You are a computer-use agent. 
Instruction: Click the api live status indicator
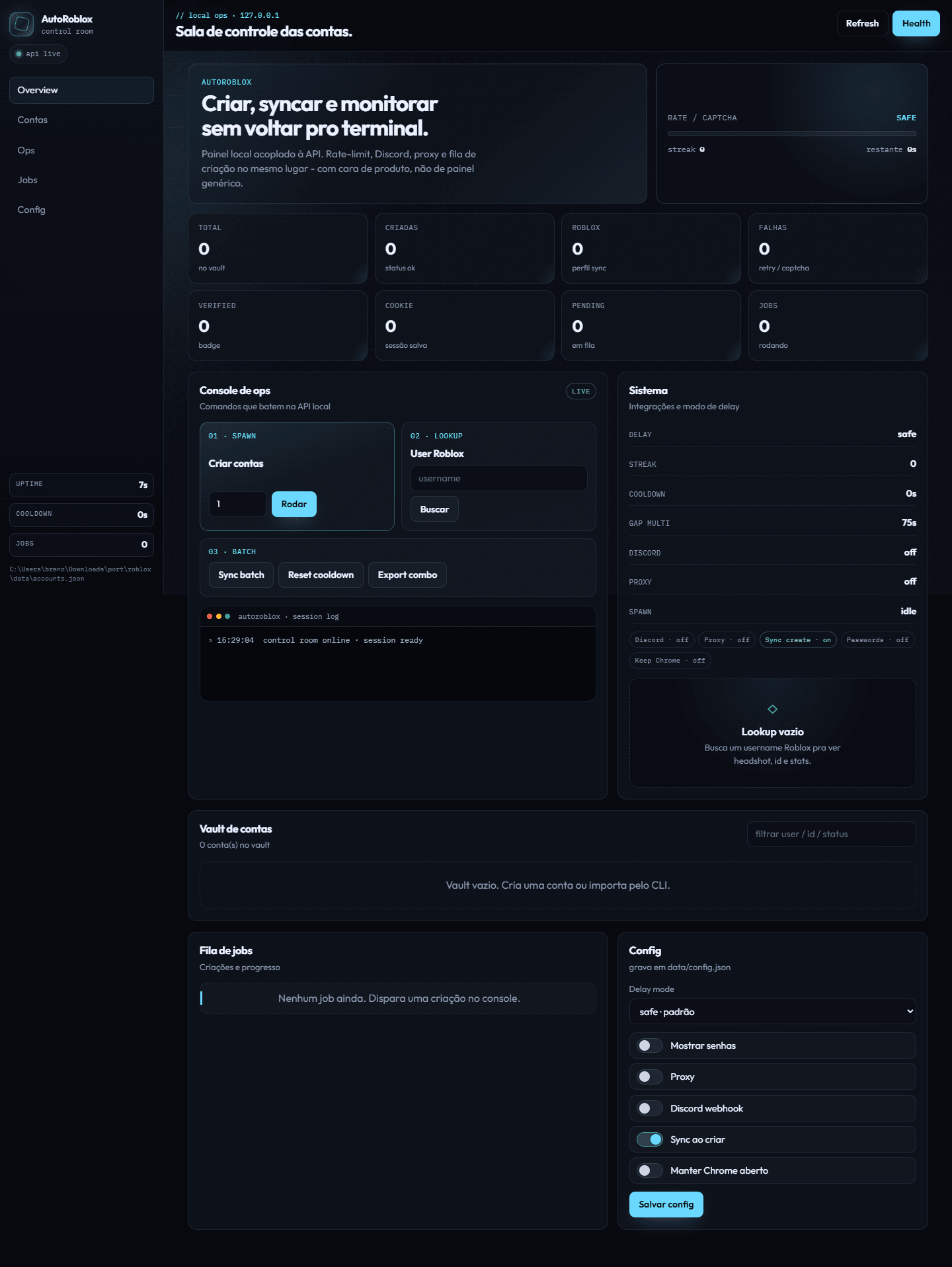pyautogui.click(x=38, y=54)
